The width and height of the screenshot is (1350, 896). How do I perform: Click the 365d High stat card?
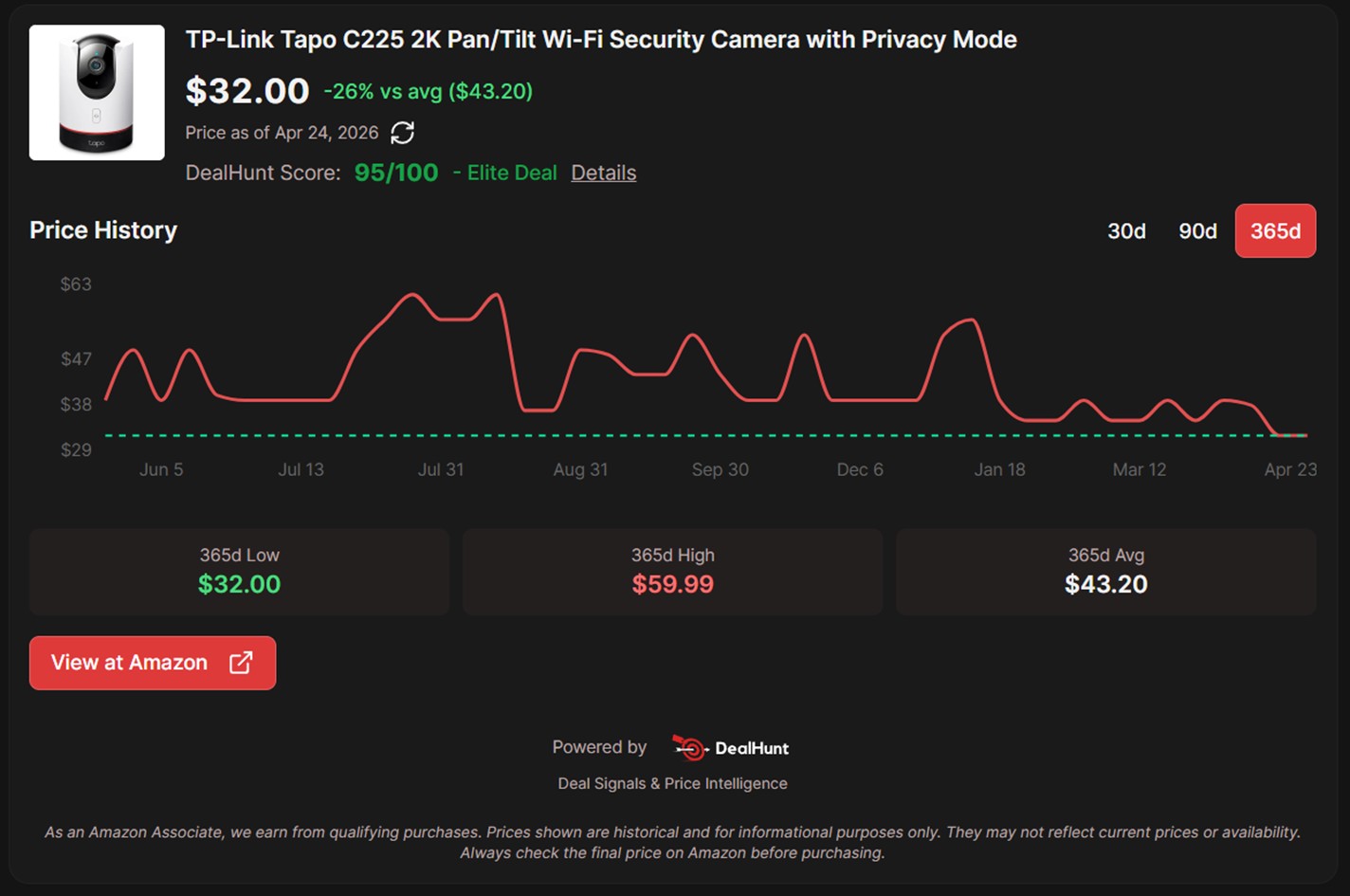coord(673,572)
